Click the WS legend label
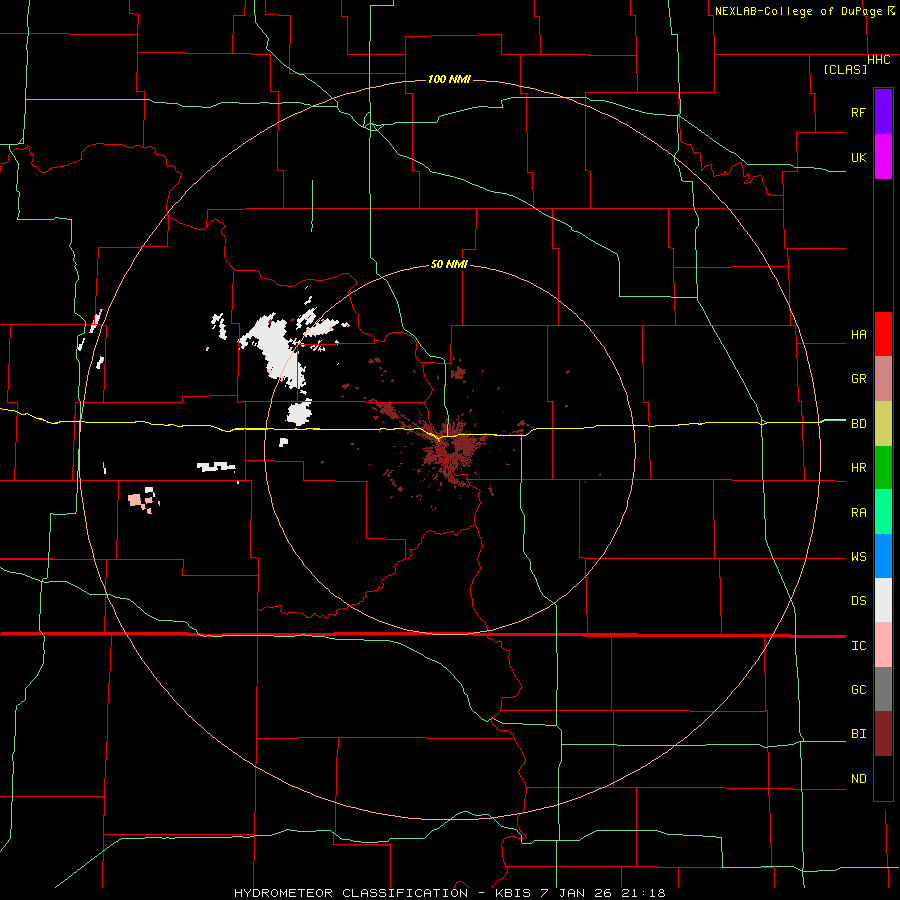The height and width of the screenshot is (900, 900). click(x=859, y=557)
